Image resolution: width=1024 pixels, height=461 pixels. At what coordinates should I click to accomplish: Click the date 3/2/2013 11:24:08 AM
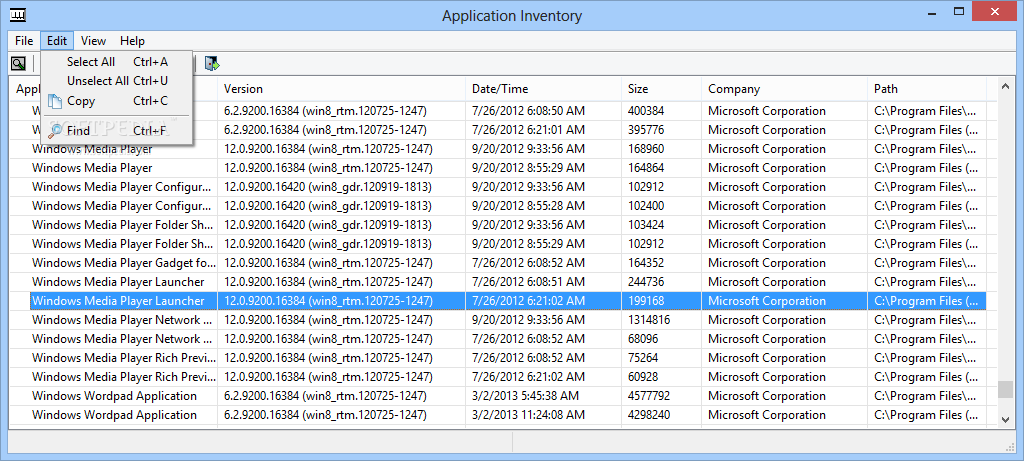pyautogui.click(x=528, y=415)
